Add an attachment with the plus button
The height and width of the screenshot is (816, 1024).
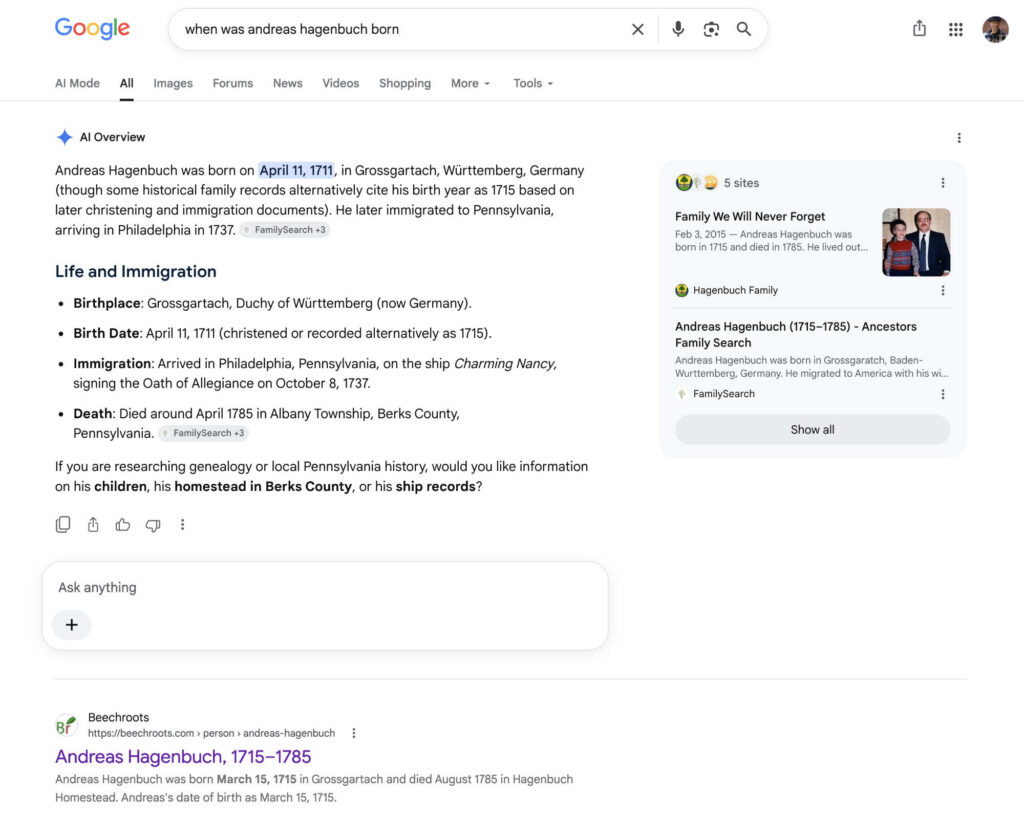(x=72, y=625)
